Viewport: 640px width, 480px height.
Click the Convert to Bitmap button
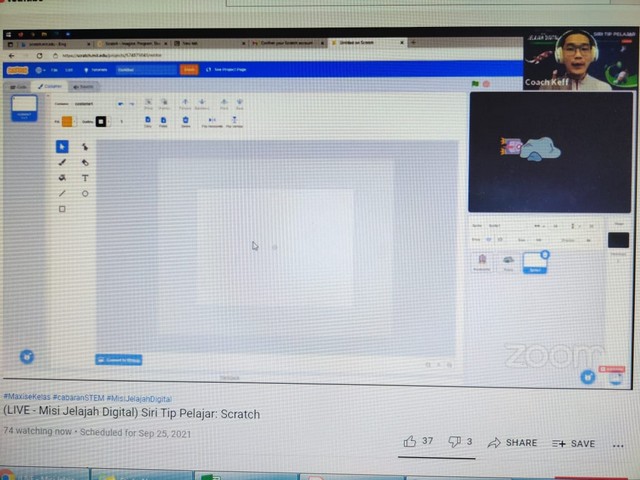click(x=119, y=359)
